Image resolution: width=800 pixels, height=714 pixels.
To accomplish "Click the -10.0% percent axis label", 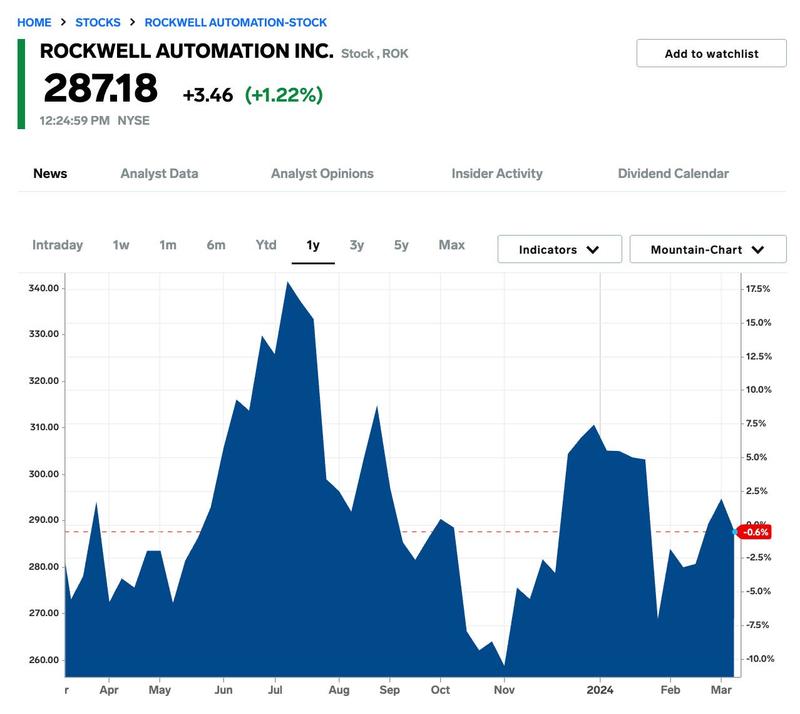I will click(760, 659).
